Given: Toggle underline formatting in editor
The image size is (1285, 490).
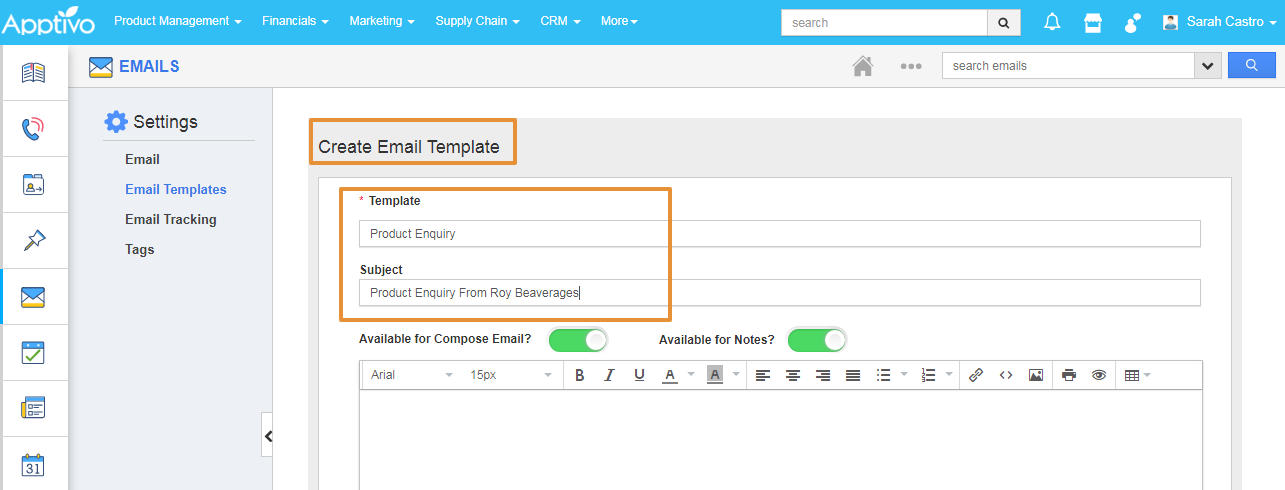Looking at the screenshot, I should click(639, 375).
